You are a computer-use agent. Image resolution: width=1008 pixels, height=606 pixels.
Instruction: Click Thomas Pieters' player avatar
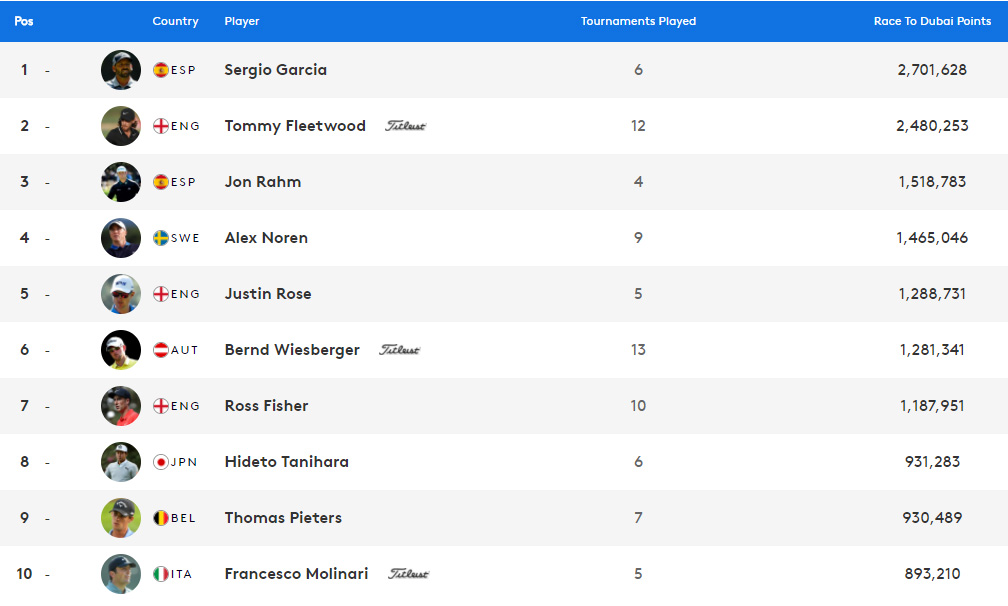(121, 518)
